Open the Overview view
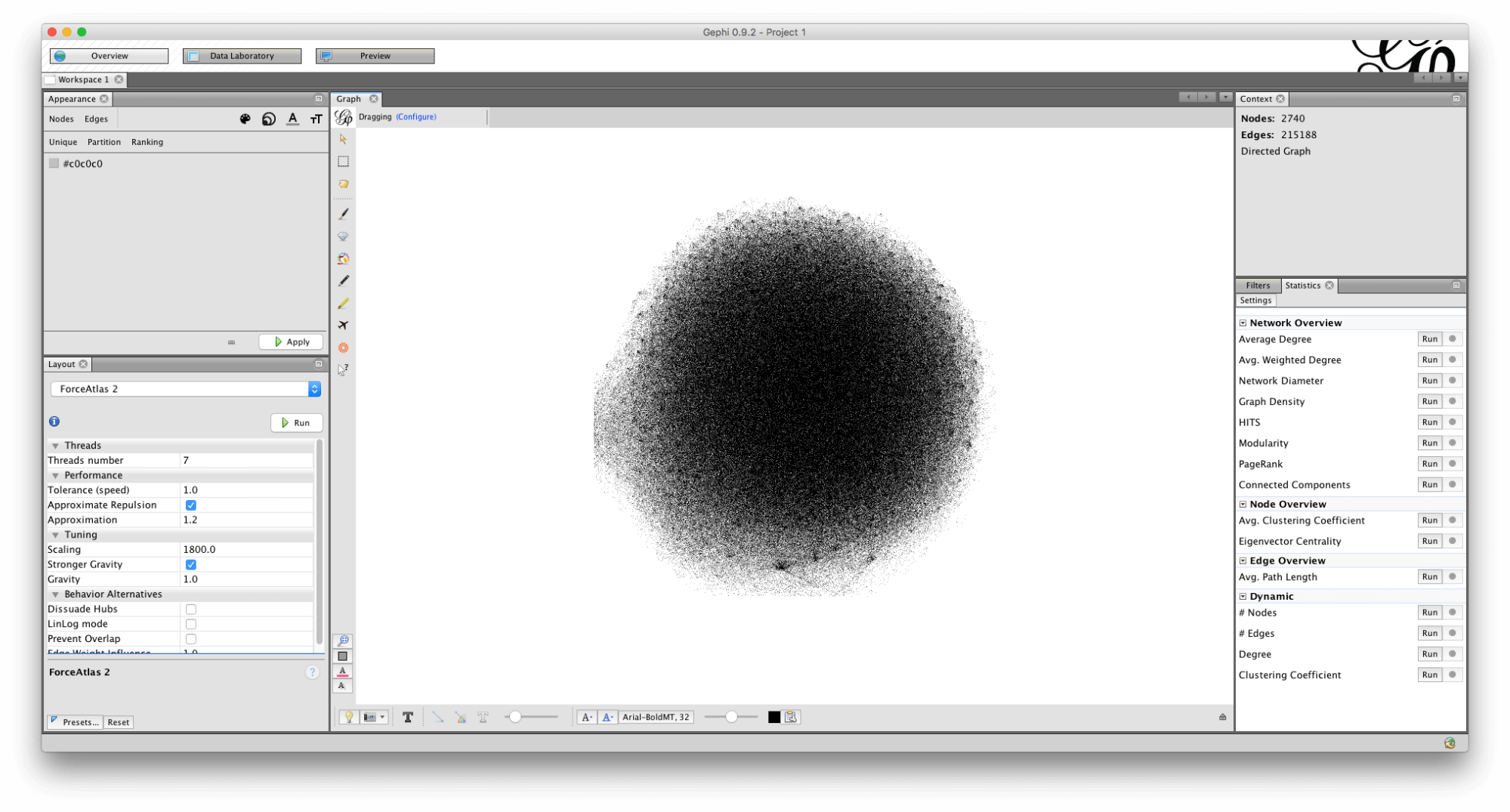 (109, 56)
